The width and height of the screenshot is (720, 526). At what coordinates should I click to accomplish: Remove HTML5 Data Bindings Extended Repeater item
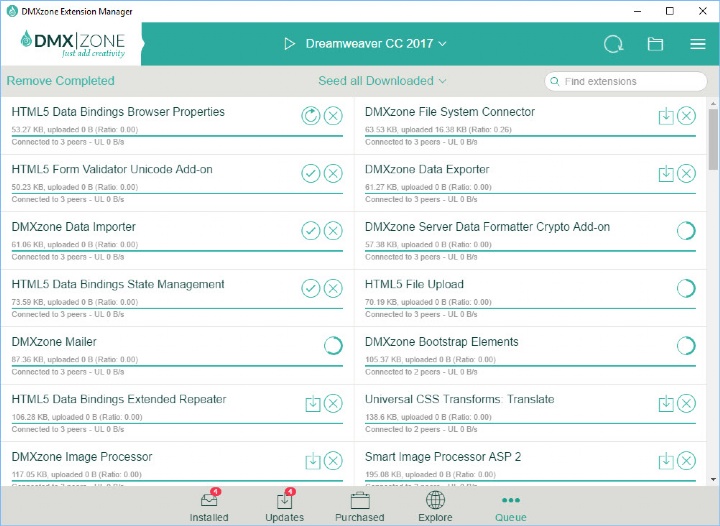coord(333,403)
